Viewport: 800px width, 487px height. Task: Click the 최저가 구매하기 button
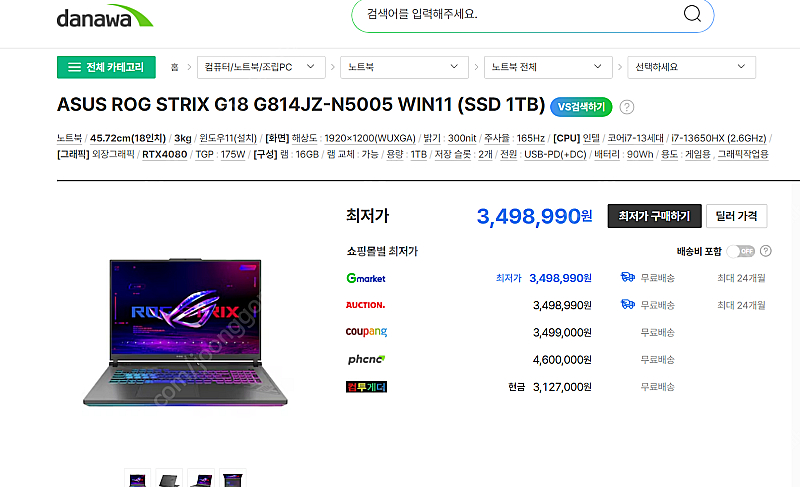coord(655,216)
